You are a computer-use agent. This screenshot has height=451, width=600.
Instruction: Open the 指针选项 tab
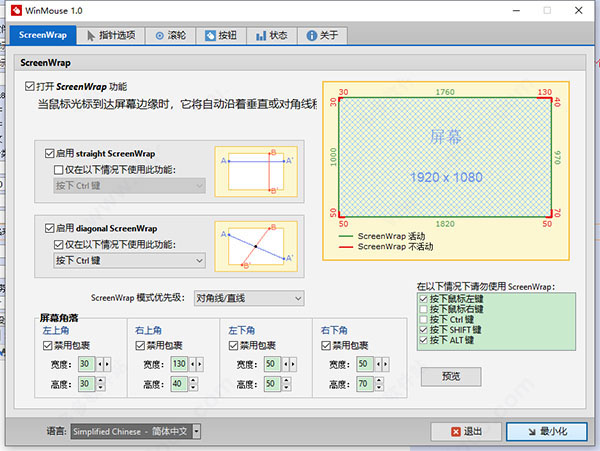pyautogui.click(x=111, y=36)
